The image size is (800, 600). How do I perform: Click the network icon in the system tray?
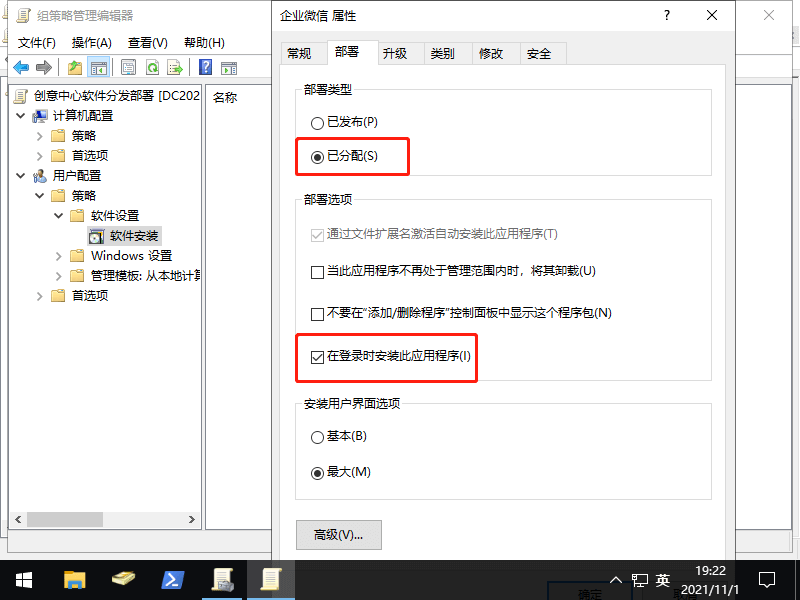tap(640, 580)
